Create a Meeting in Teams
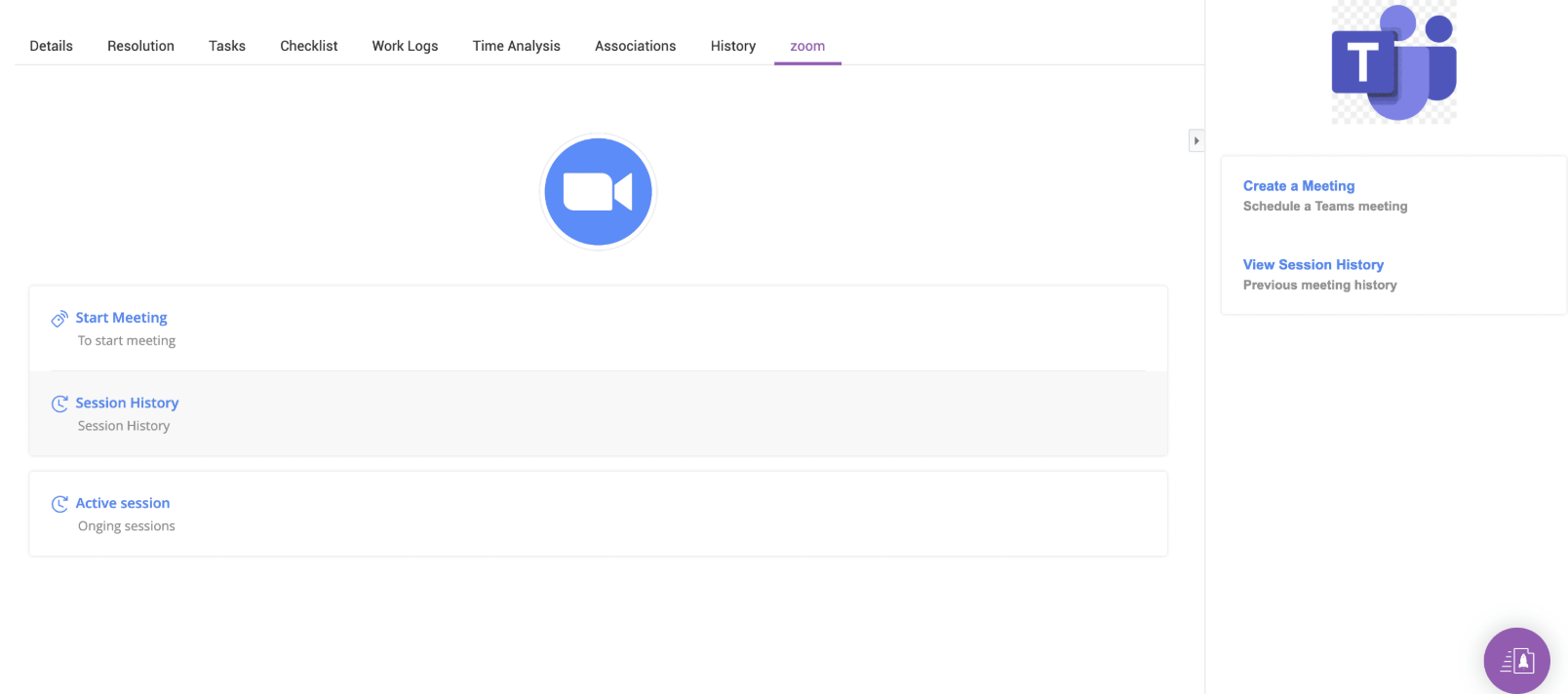 (1299, 186)
